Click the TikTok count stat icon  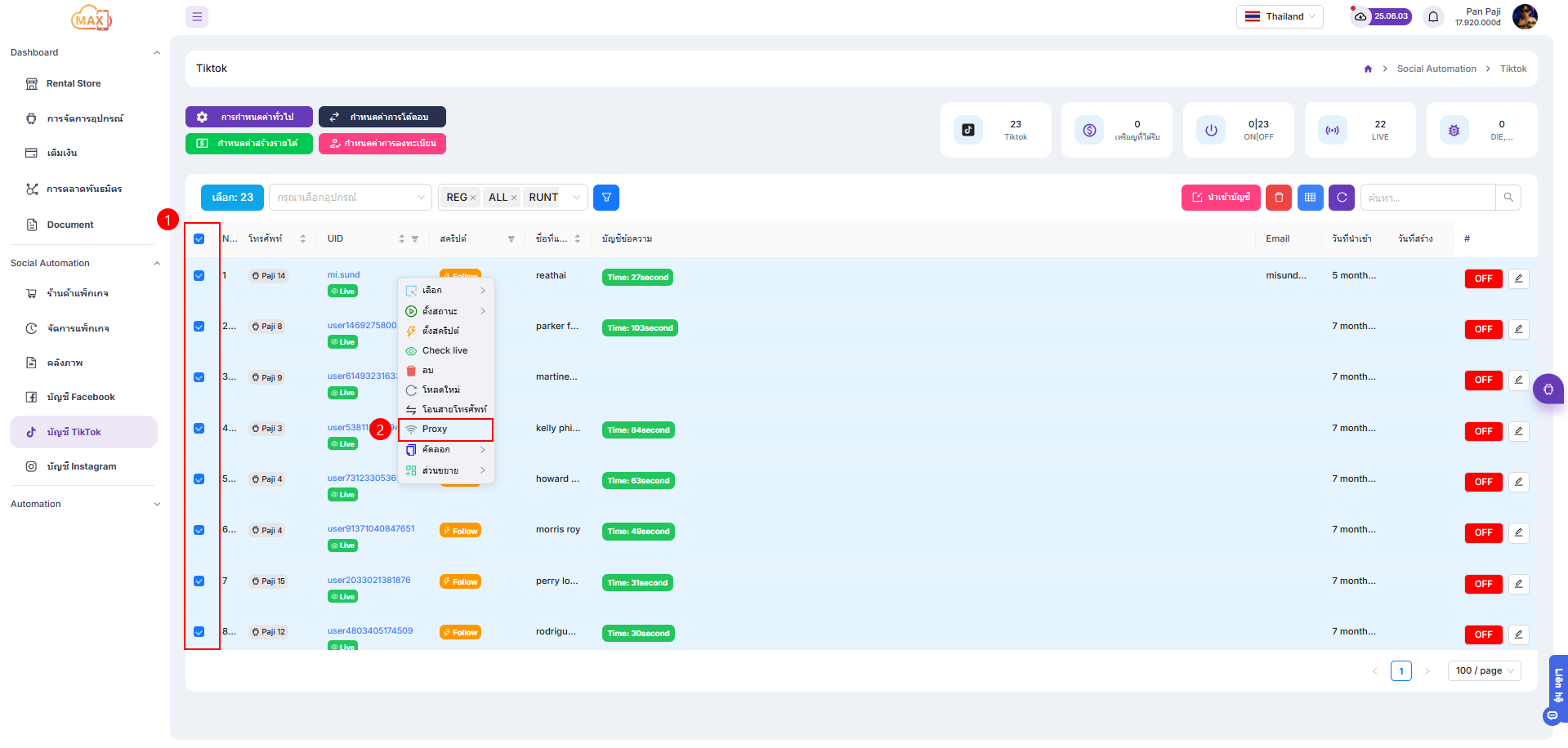click(968, 130)
